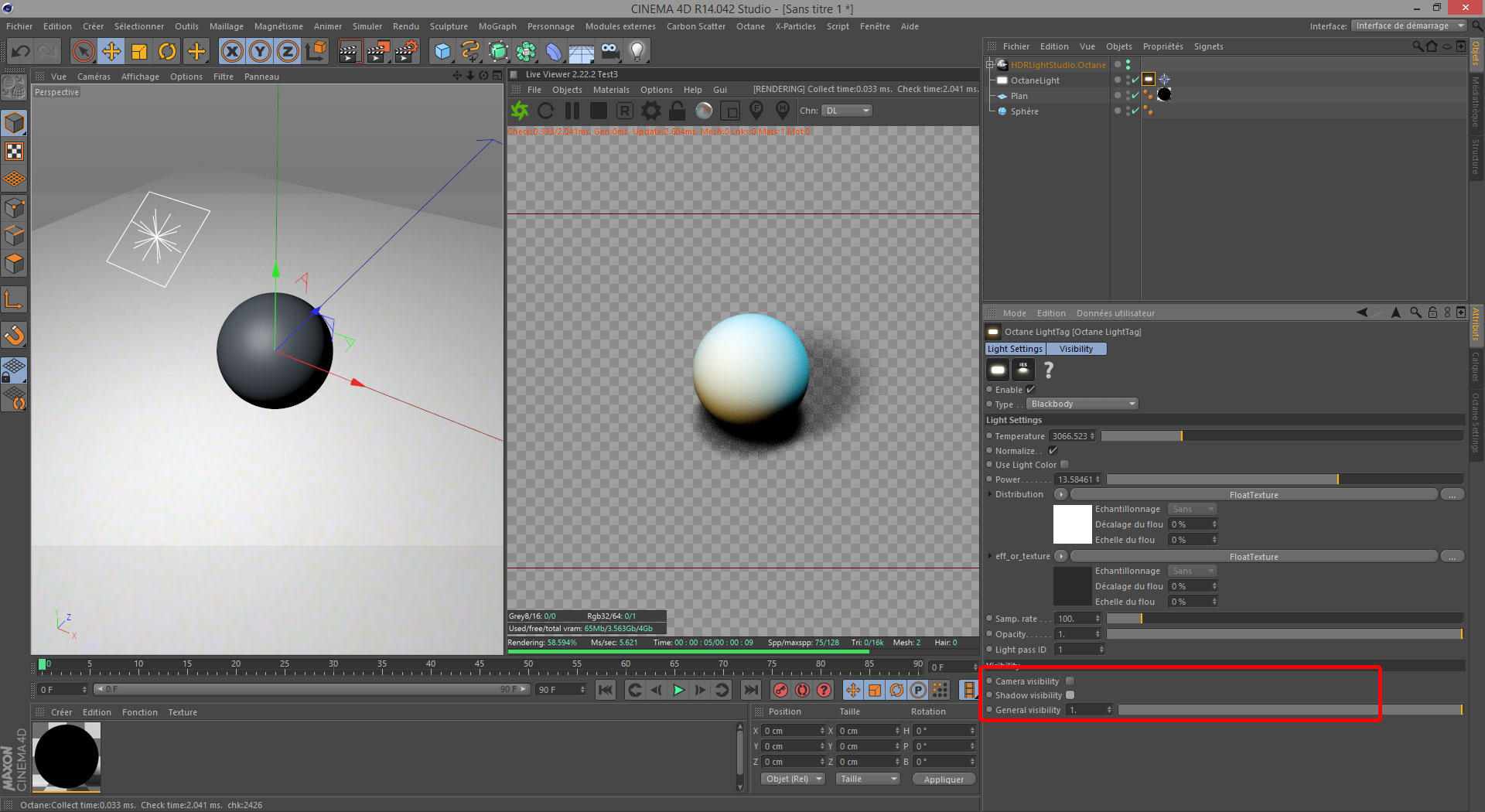Click the Temperature slider bar
1485x812 pixels.
tap(1282, 436)
